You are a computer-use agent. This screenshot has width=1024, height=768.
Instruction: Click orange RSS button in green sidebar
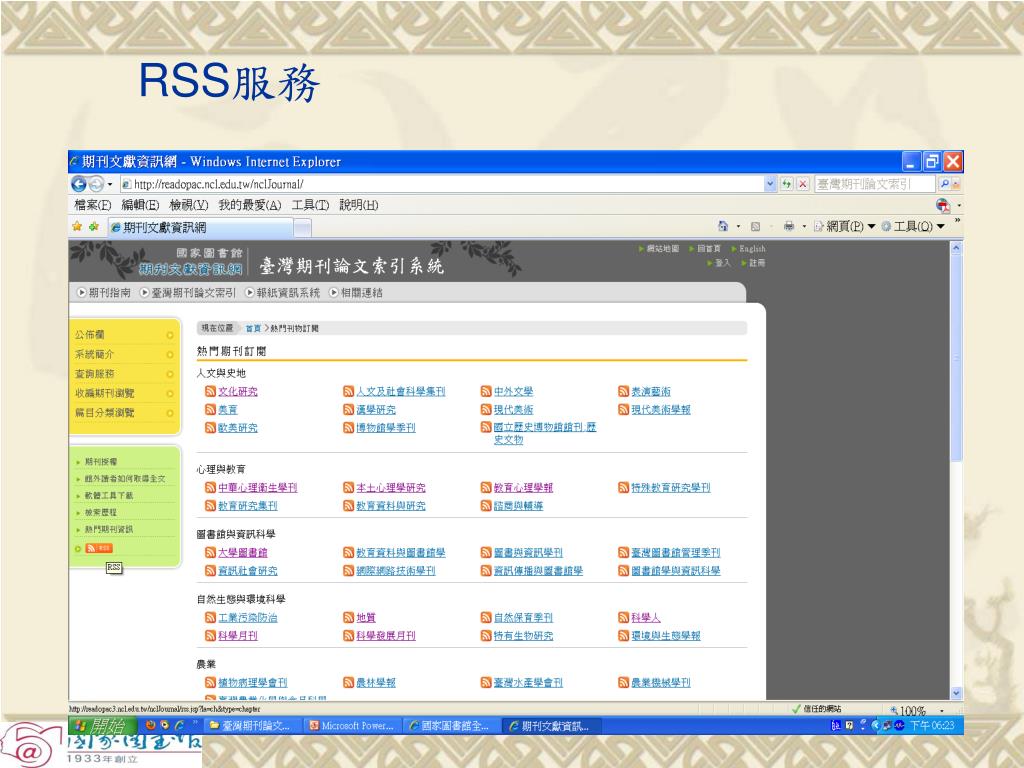coord(99,549)
